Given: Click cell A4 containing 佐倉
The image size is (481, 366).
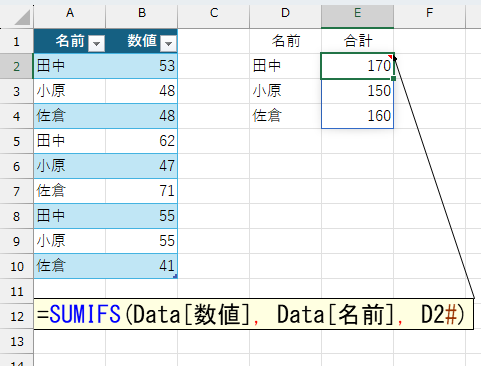Looking at the screenshot, I should [x=70, y=116].
